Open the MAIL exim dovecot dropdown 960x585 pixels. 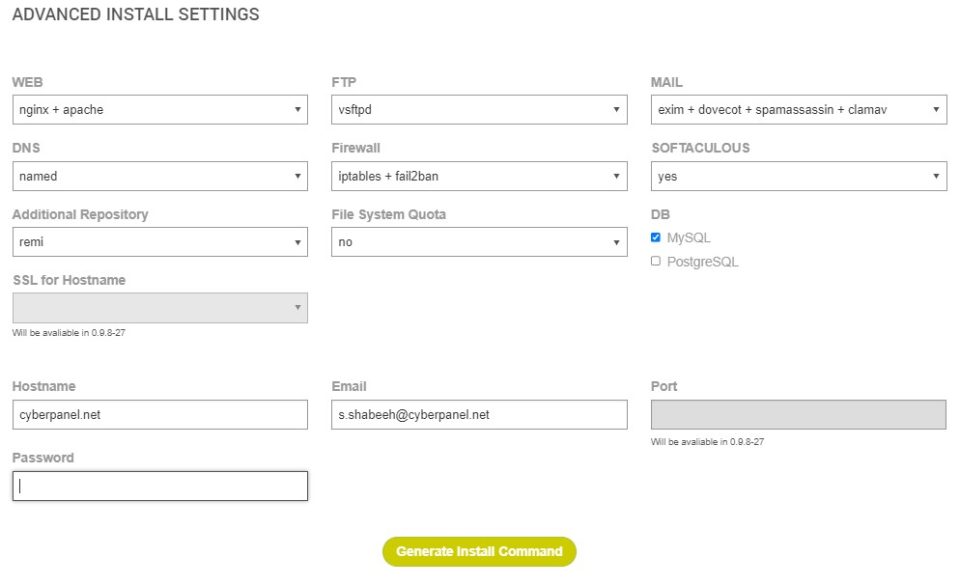point(799,110)
